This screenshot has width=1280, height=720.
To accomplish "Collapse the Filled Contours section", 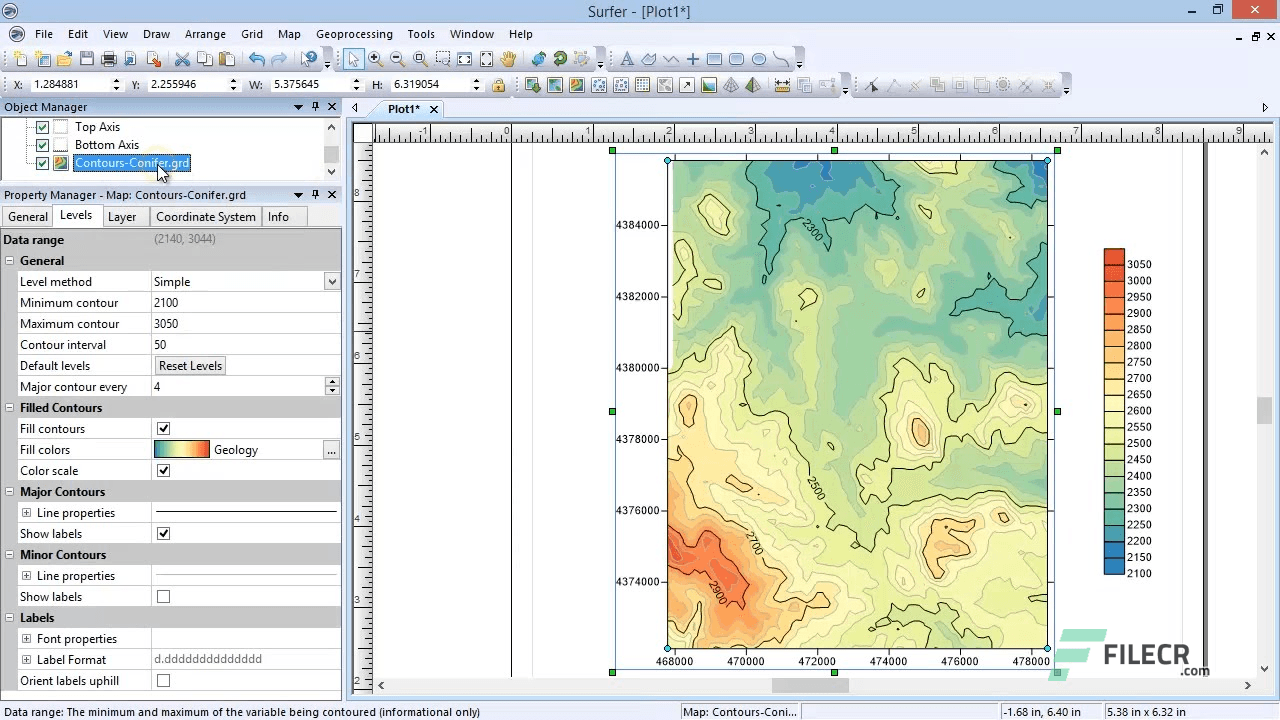I will pos(9,407).
